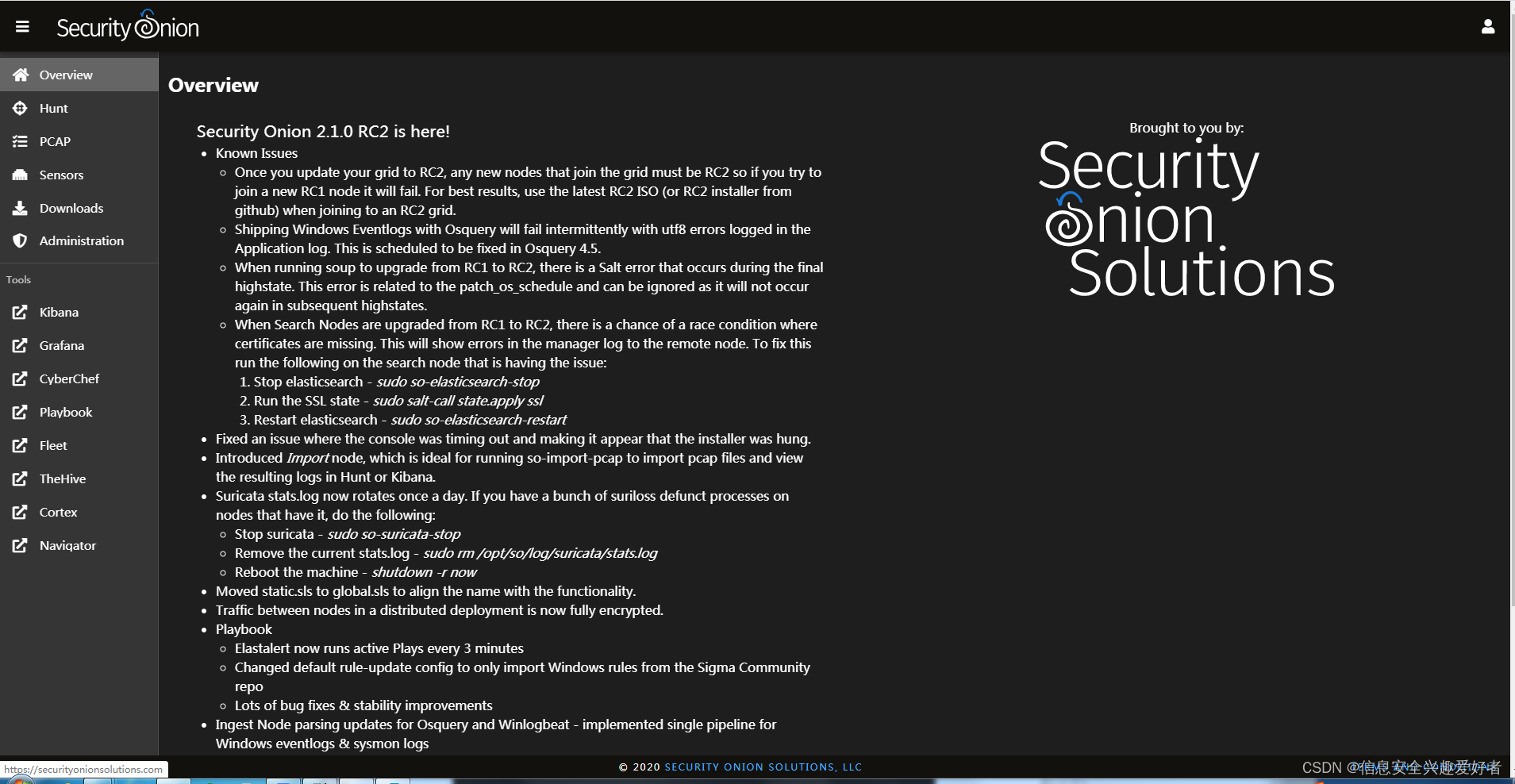Click the Overview page title
Image resolution: width=1515 pixels, height=784 pixels.
[x=213, y=85]
